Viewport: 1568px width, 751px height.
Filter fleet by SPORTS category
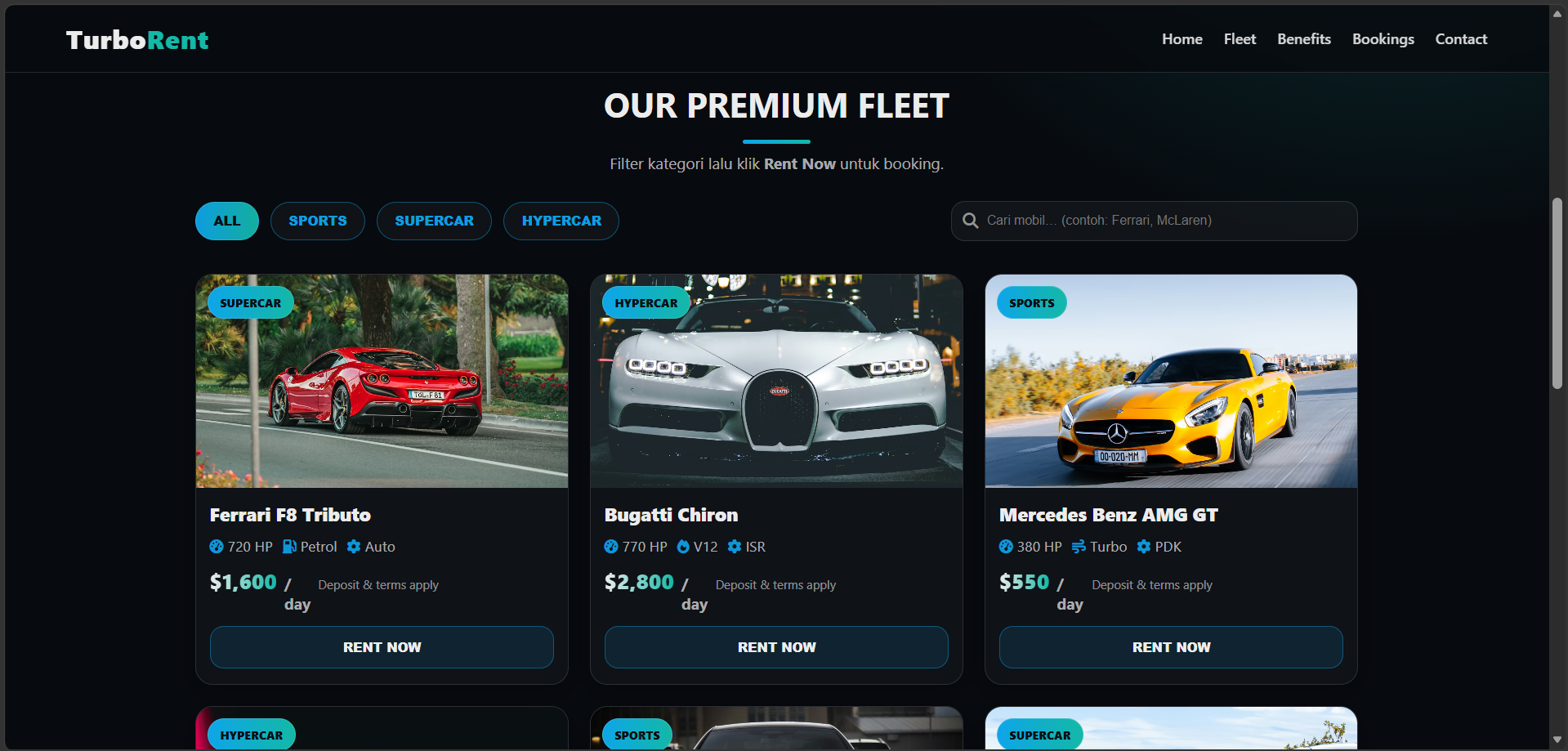[x=318, y=221]
